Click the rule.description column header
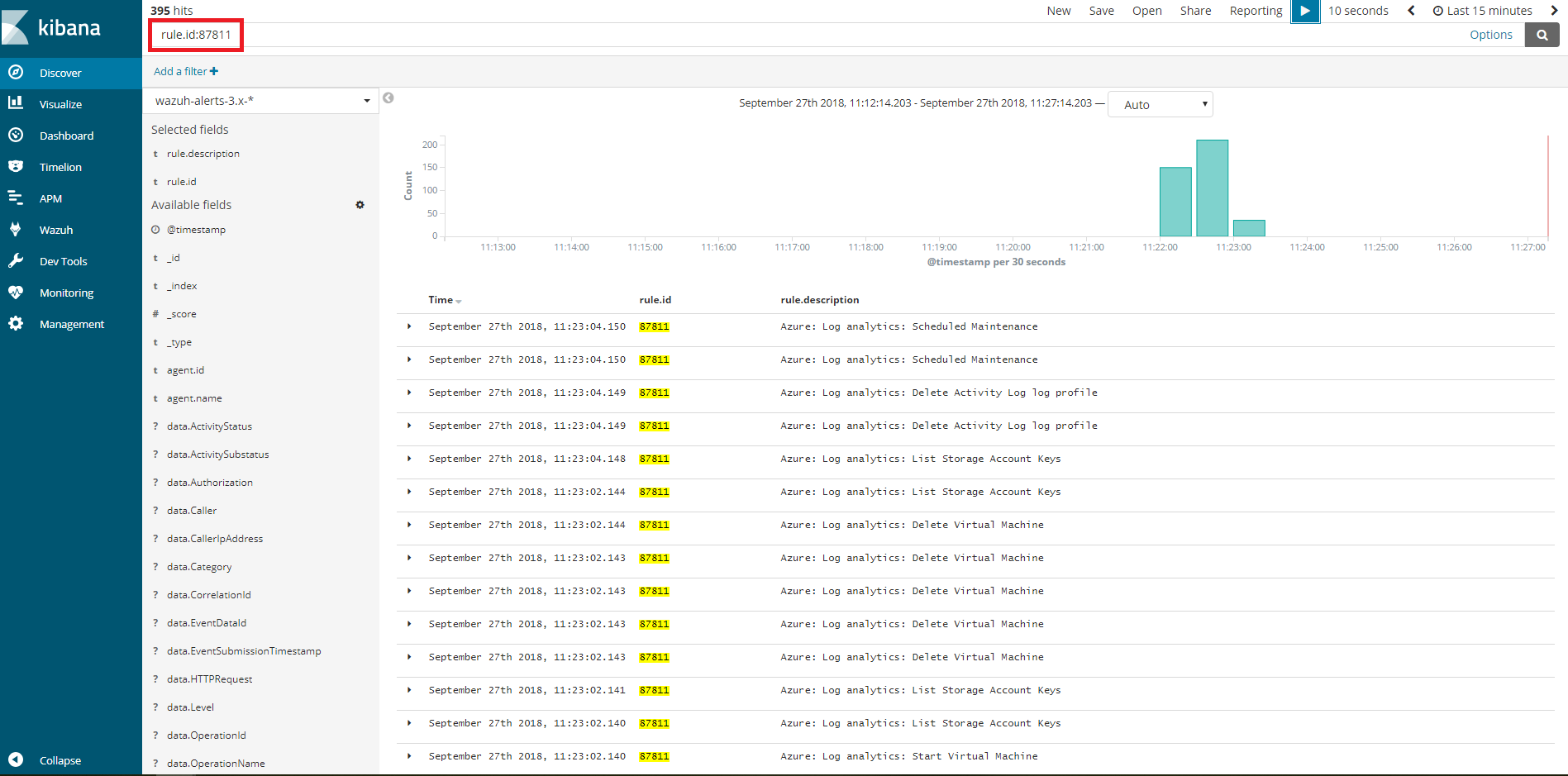 coord(819,300)
